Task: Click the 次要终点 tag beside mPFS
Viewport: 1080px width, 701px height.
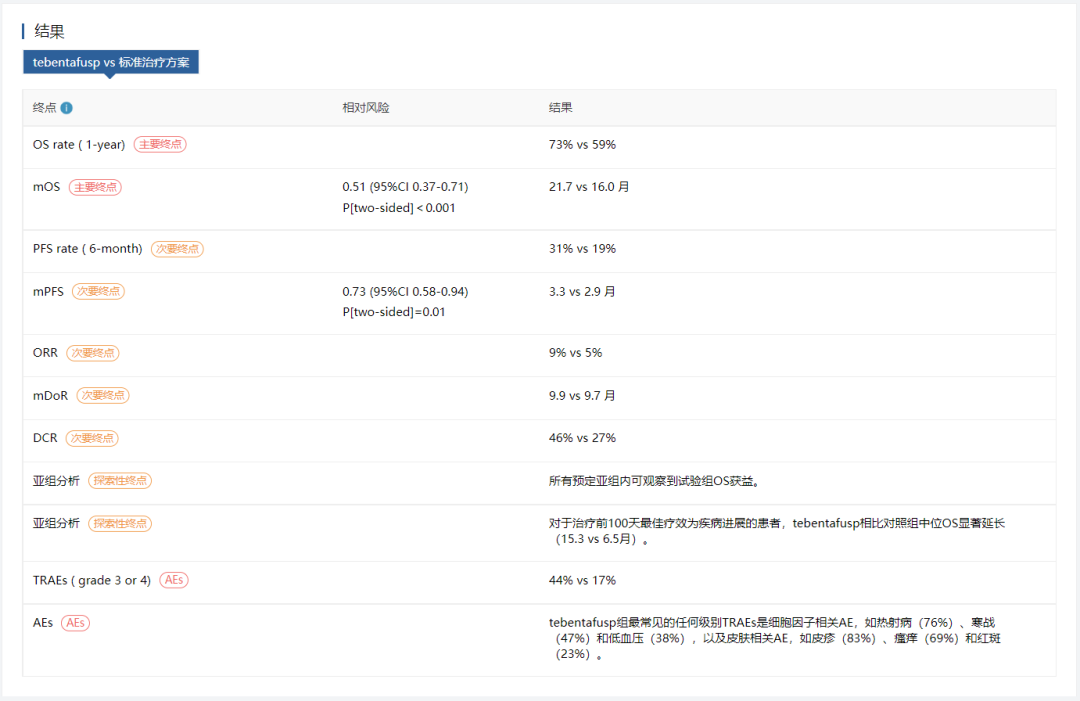Action: coord(98,291)
